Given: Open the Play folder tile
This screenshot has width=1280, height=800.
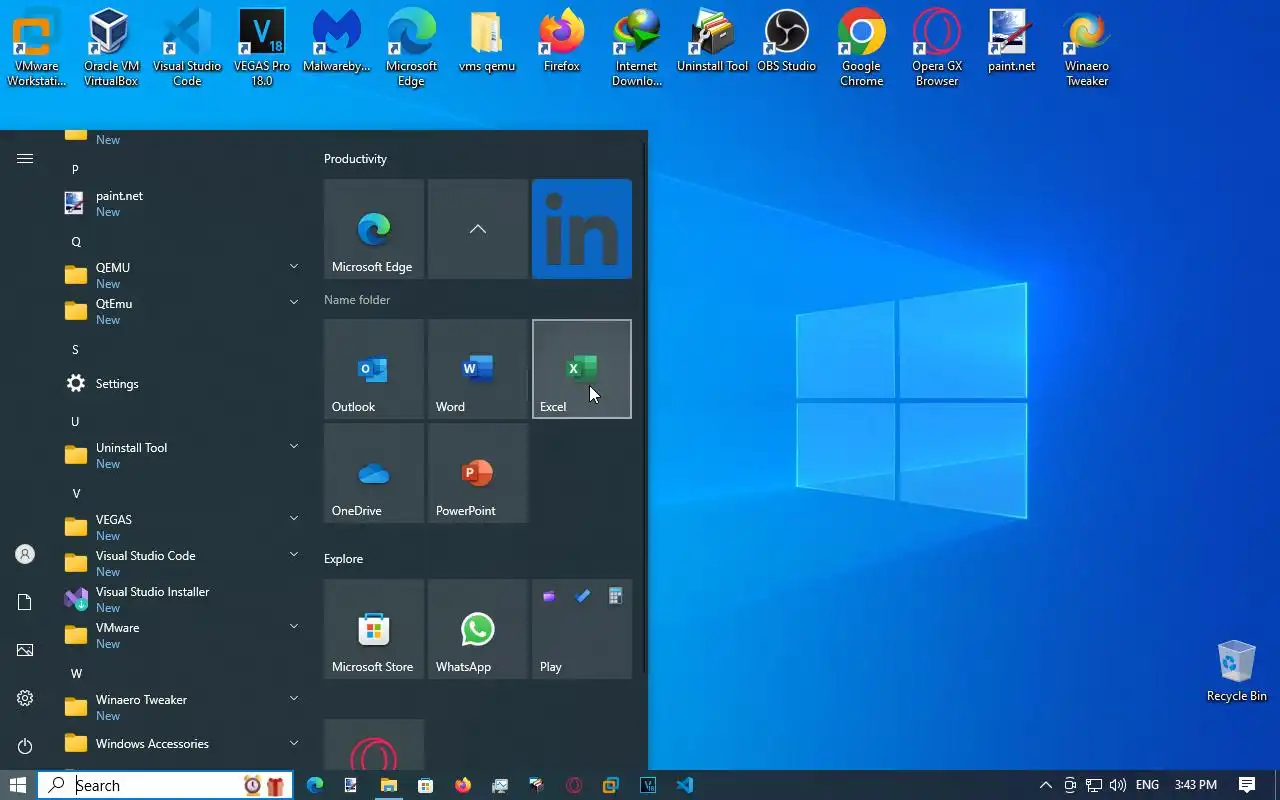Looking at the screenshot, I should pos(582,629).
